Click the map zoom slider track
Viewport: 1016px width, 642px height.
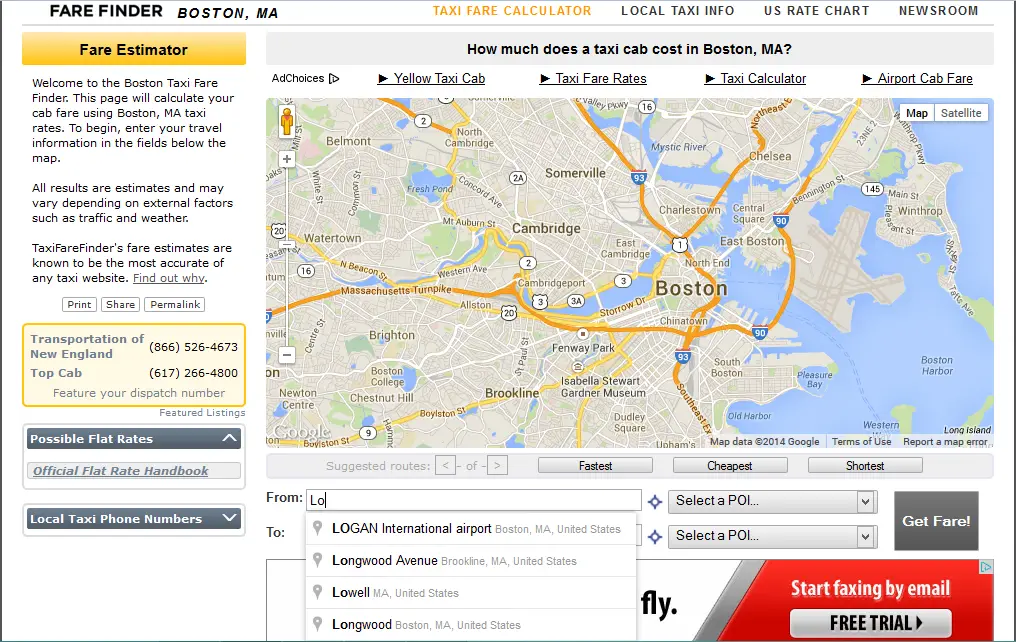287,259
